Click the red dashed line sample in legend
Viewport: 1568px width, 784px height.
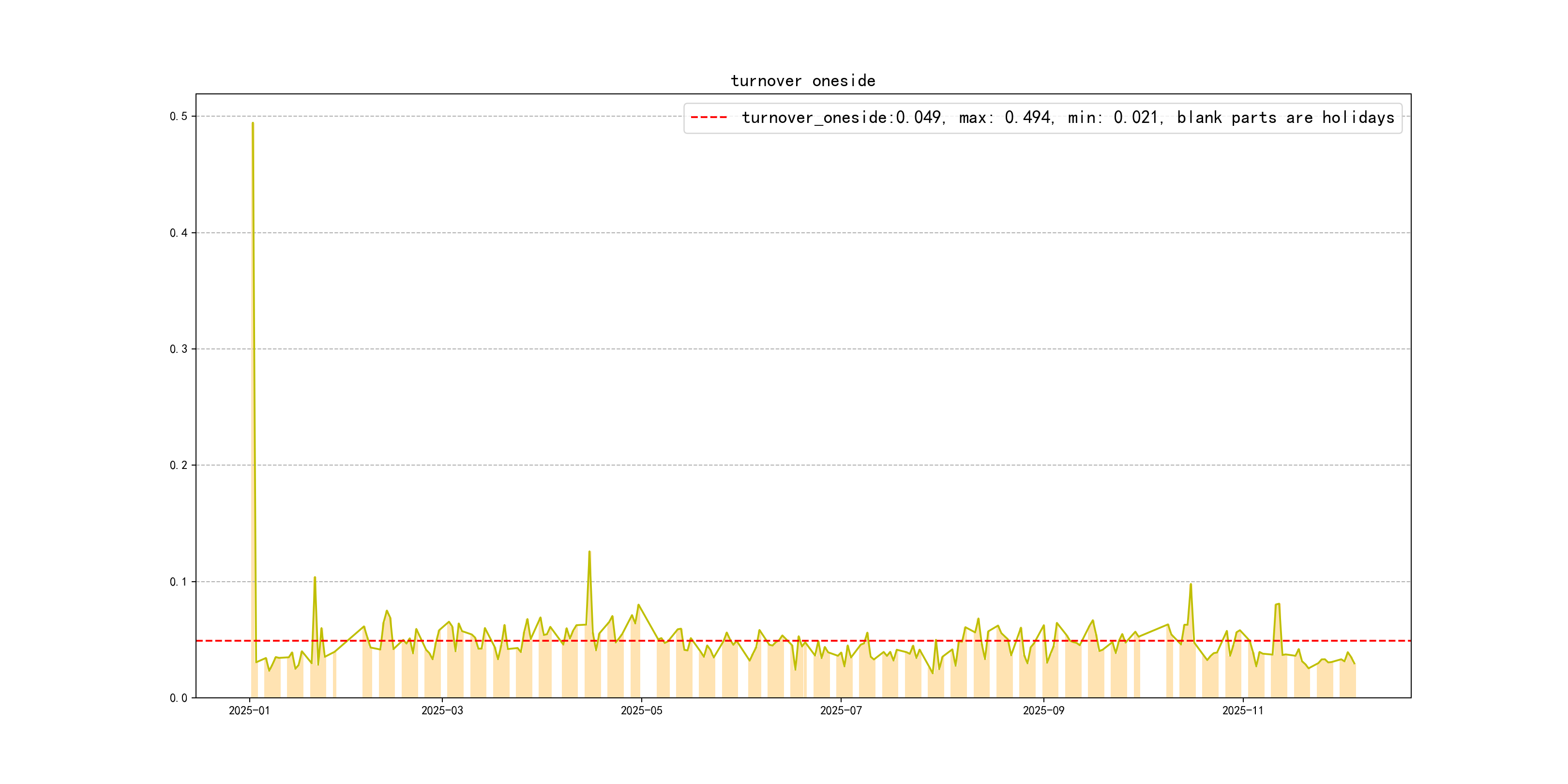[x=709, y=118]
